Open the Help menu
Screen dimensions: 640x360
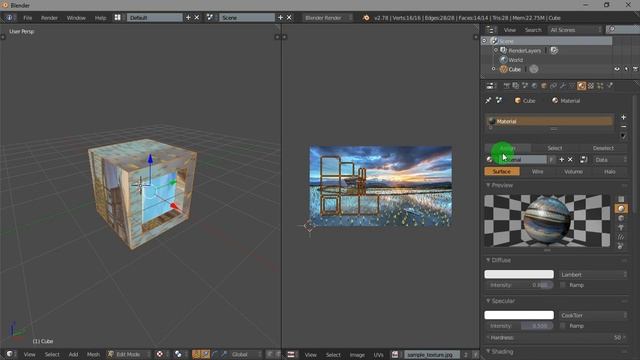100,18
